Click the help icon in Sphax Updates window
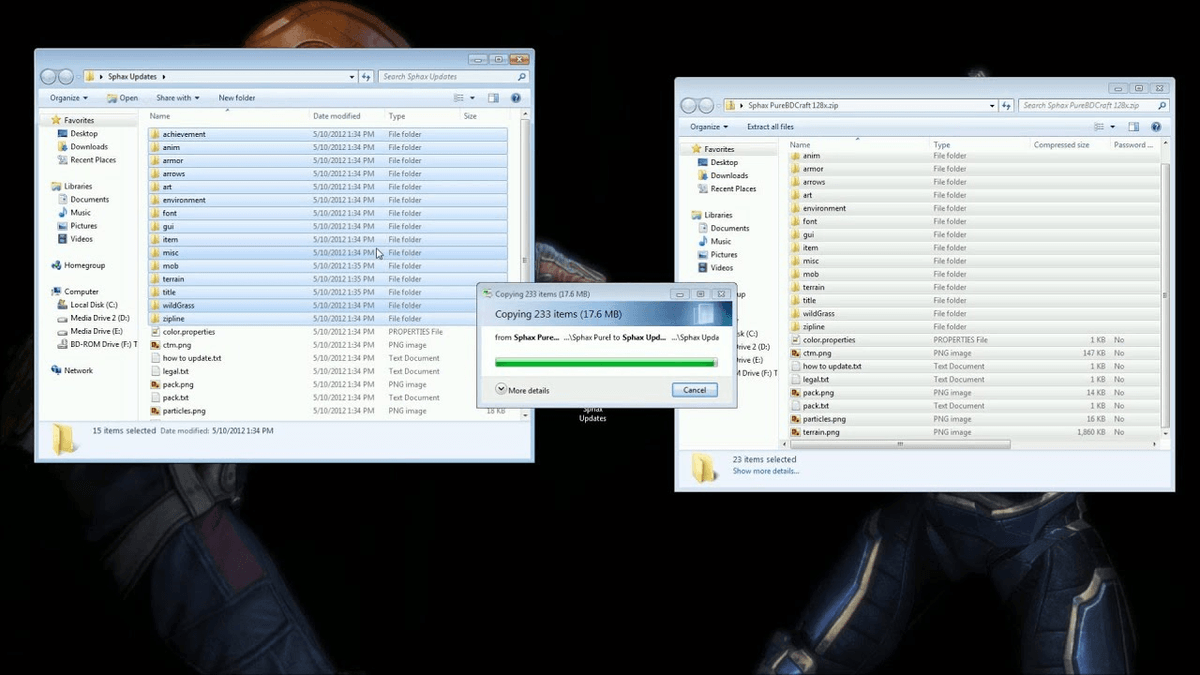This screenshot has width=1200, height=675. click(x=516, y=98)
